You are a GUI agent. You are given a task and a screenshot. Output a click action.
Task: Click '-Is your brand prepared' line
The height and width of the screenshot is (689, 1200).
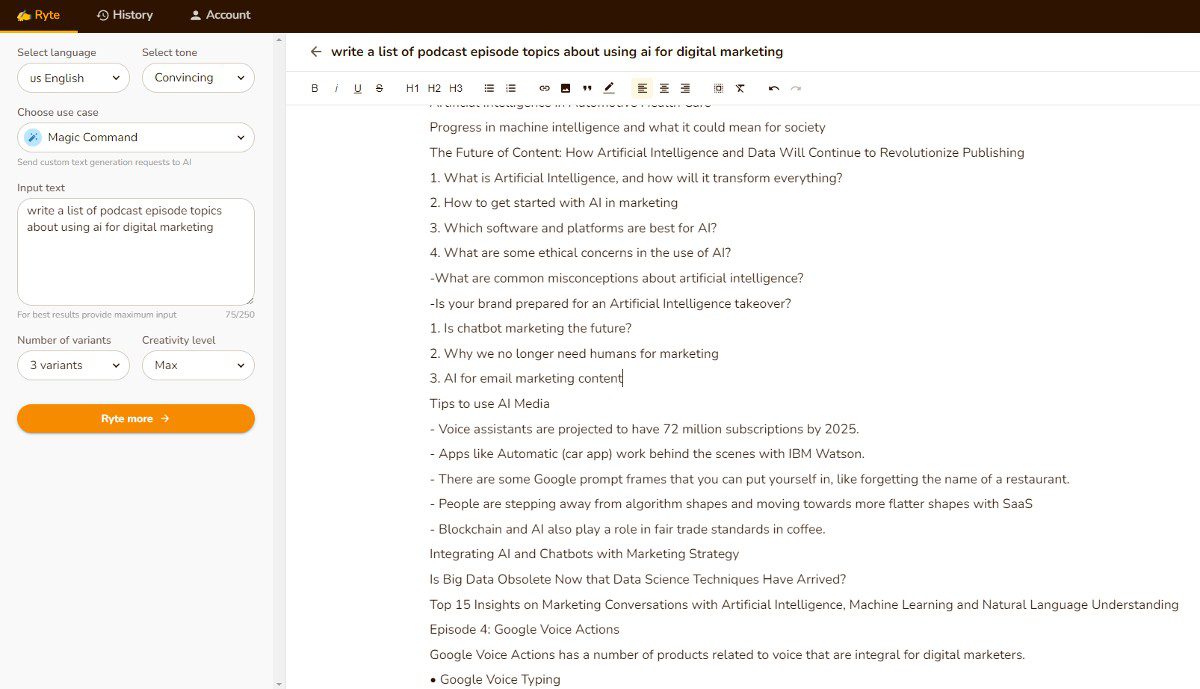tap(611, 303)
